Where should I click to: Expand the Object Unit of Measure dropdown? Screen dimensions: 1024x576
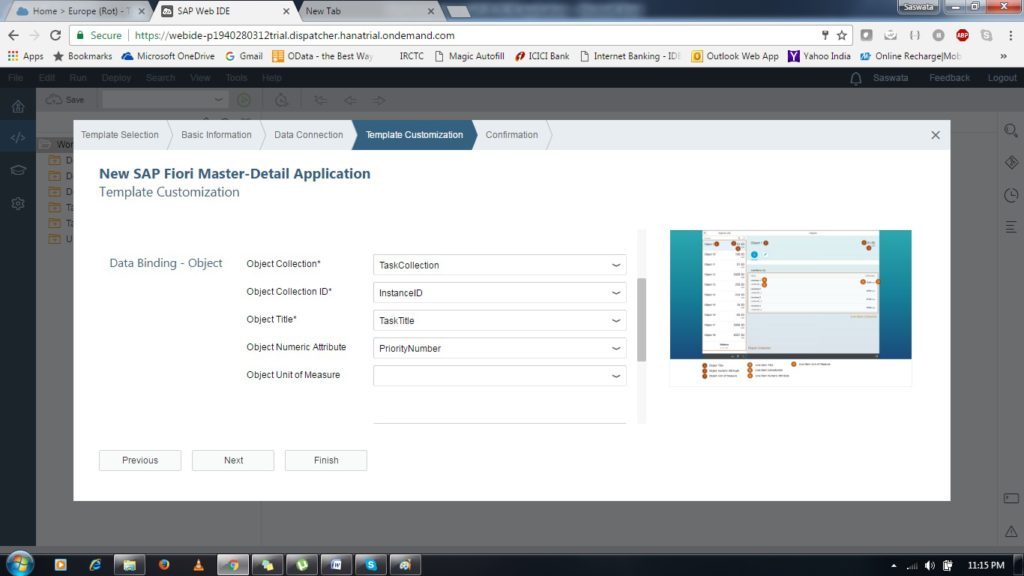(616, 376)
